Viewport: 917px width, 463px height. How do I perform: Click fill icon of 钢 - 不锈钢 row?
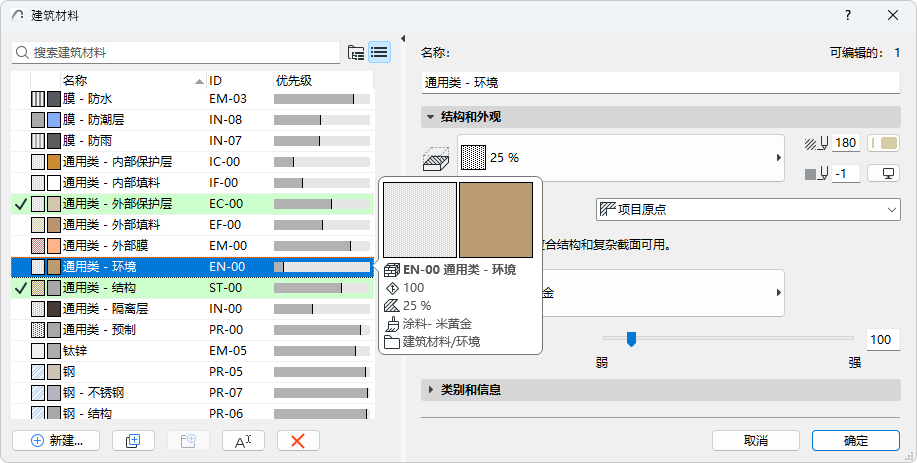coord(38,392)
